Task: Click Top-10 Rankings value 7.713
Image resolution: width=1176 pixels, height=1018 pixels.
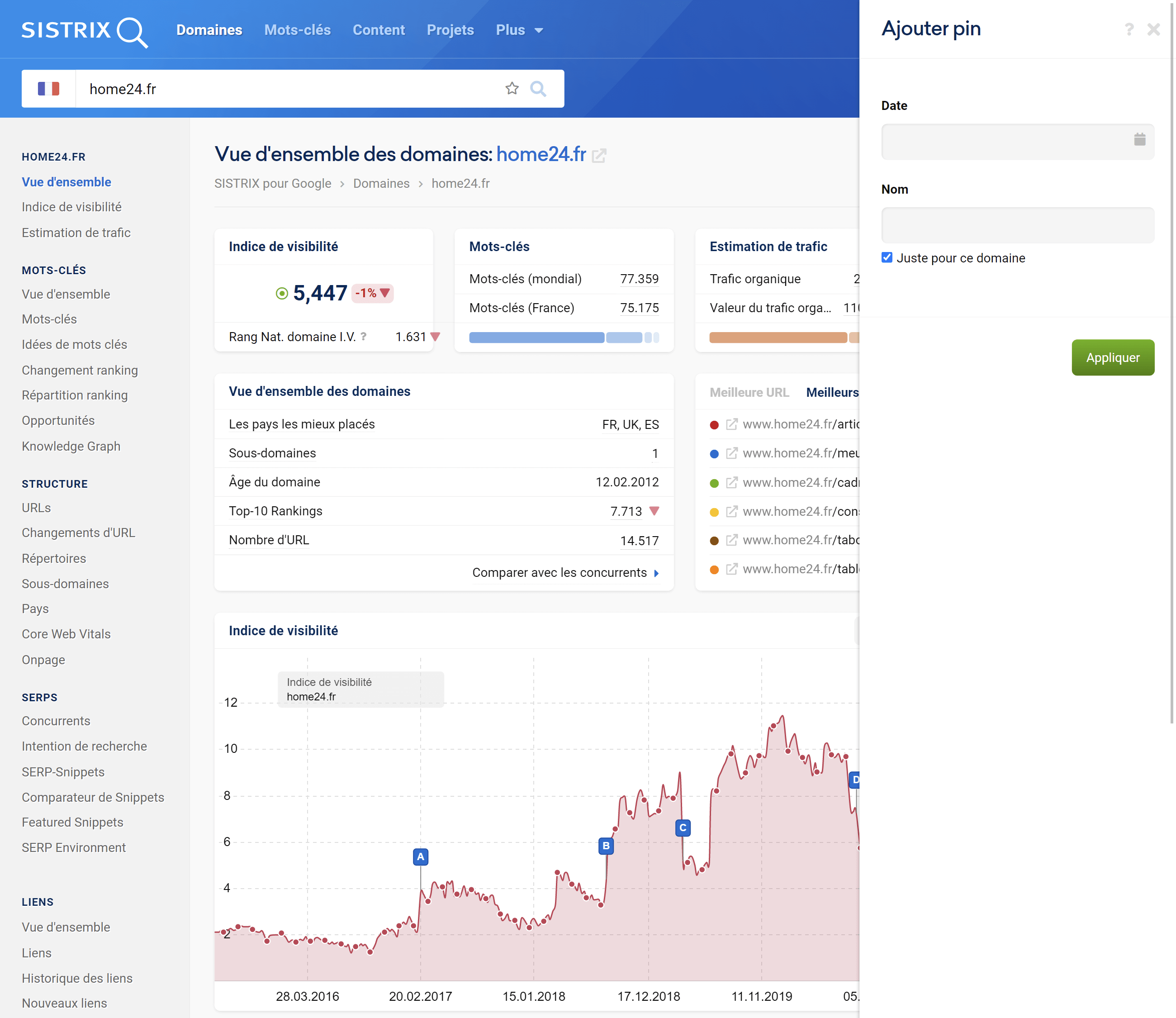Action: [626, 511]
